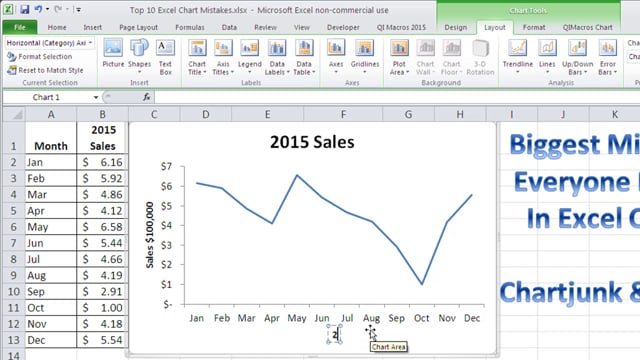Open Up/Down Bars options
This screenshot has width=640, height=360.
point(577,58)
